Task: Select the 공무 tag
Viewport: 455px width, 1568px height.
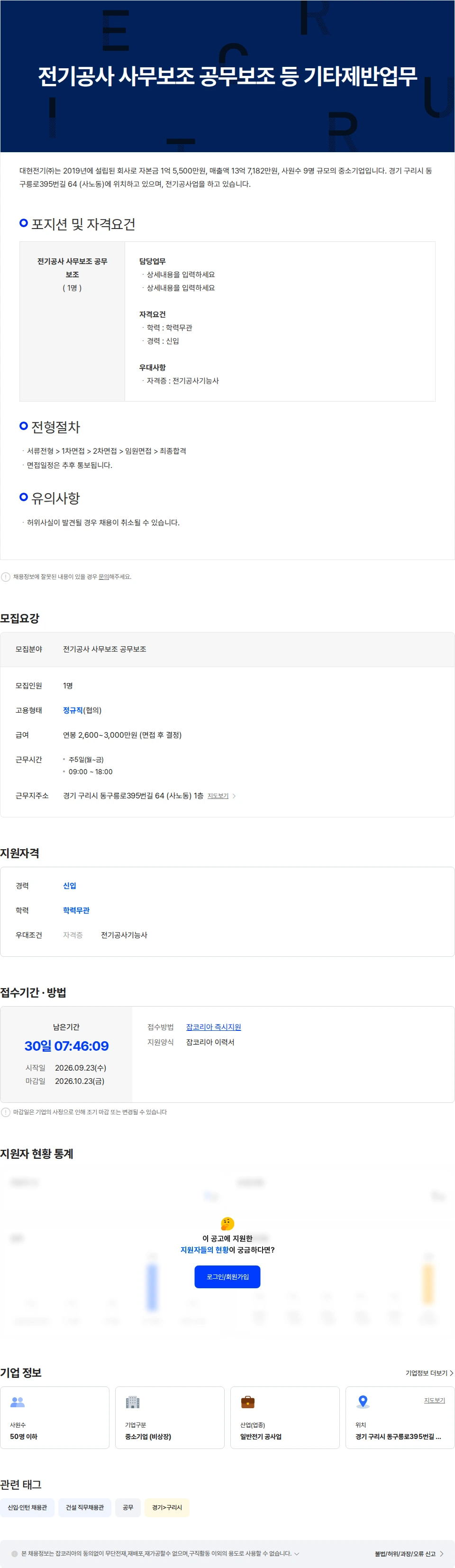Action: (x=128, y=1507)
